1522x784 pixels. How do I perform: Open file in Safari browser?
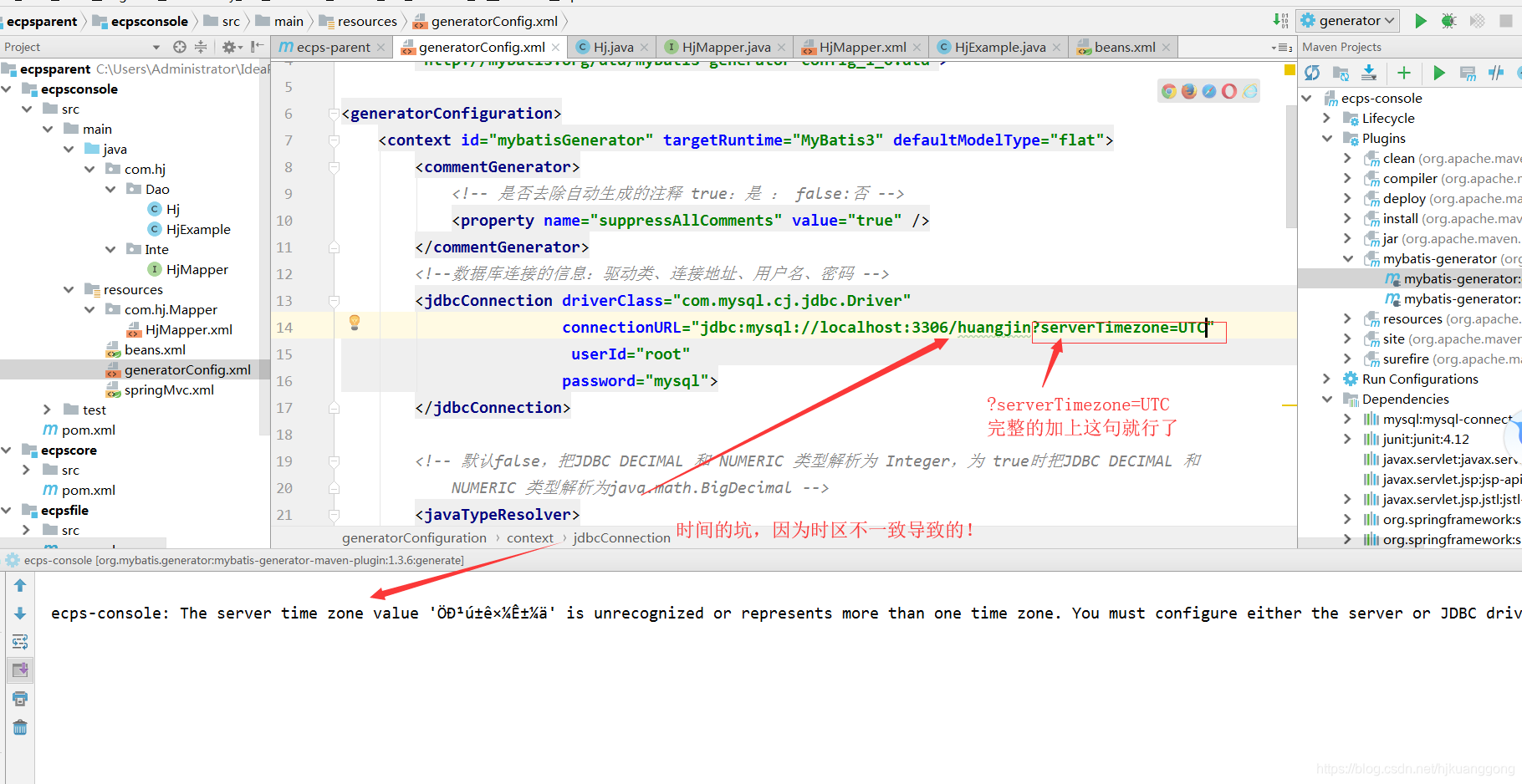coord(1209,91)
